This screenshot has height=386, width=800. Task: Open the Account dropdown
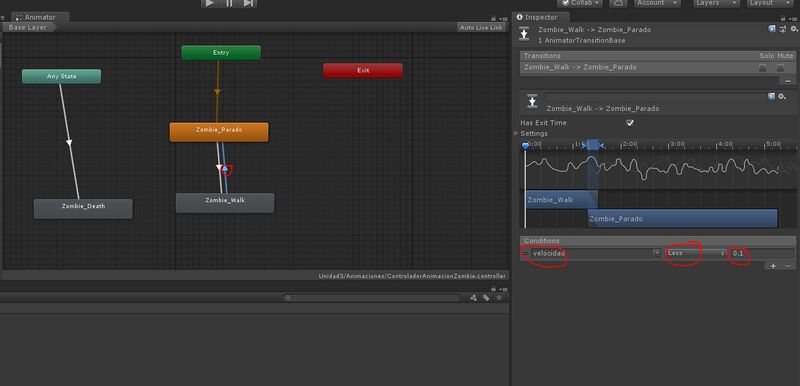657,3
